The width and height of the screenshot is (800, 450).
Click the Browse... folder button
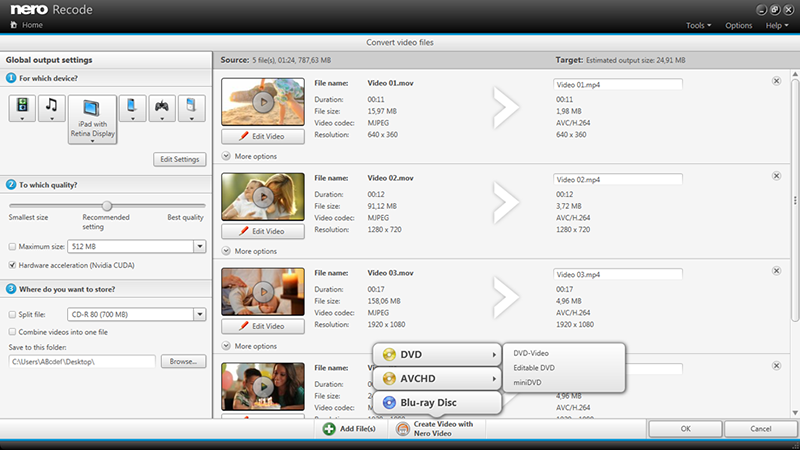click(x=184, y=361)
